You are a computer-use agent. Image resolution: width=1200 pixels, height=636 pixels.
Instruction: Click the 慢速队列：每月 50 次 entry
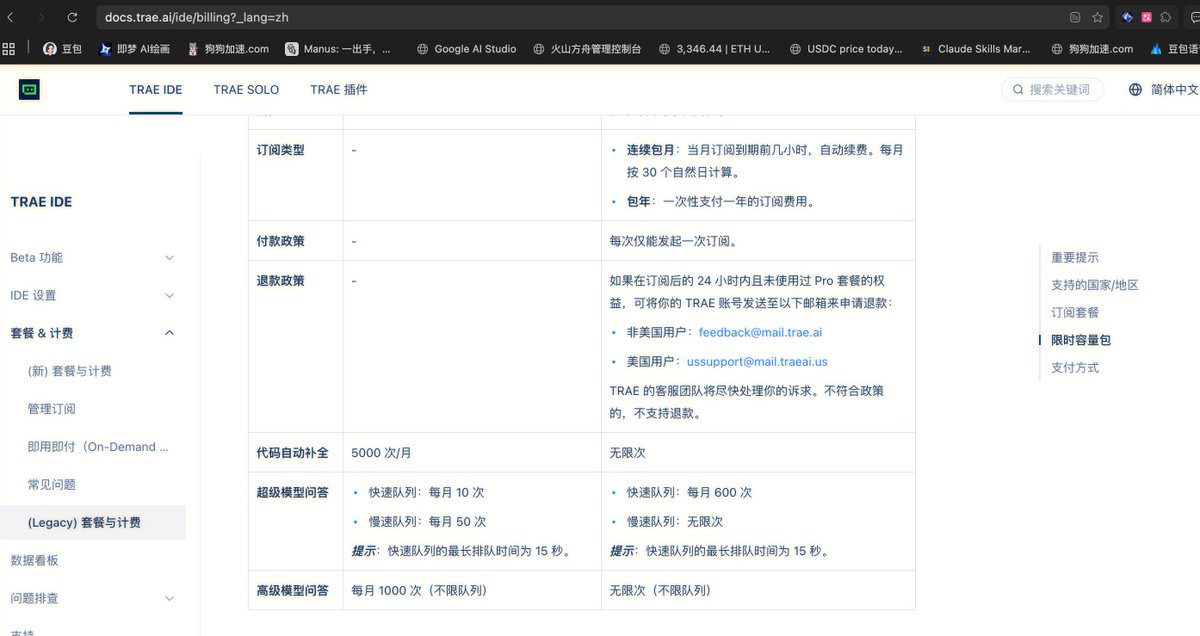click(x=427, y=521)
